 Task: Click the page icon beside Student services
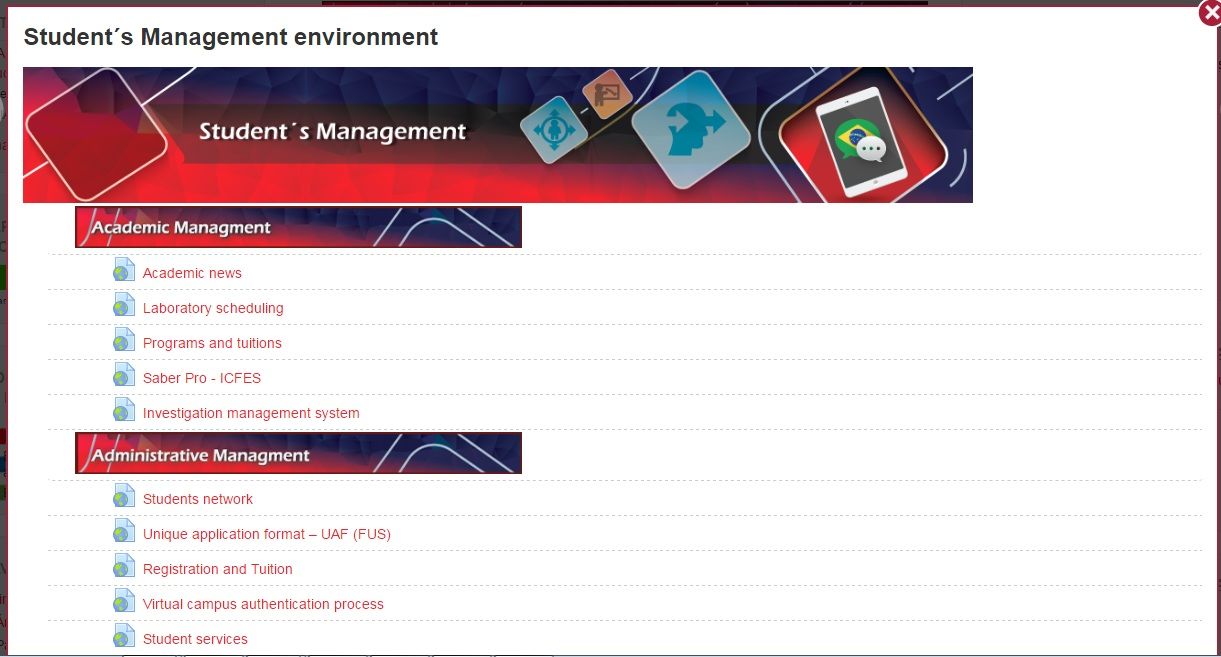[x=124, y=636]
